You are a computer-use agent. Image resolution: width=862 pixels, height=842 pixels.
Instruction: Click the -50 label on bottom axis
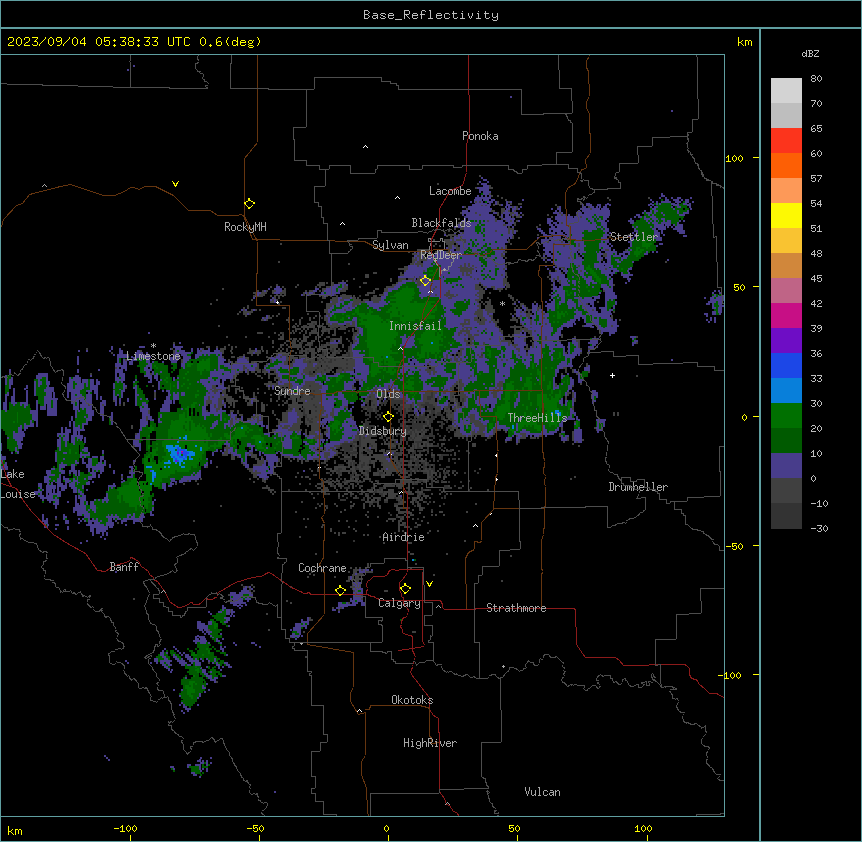(x=255, y=828)
